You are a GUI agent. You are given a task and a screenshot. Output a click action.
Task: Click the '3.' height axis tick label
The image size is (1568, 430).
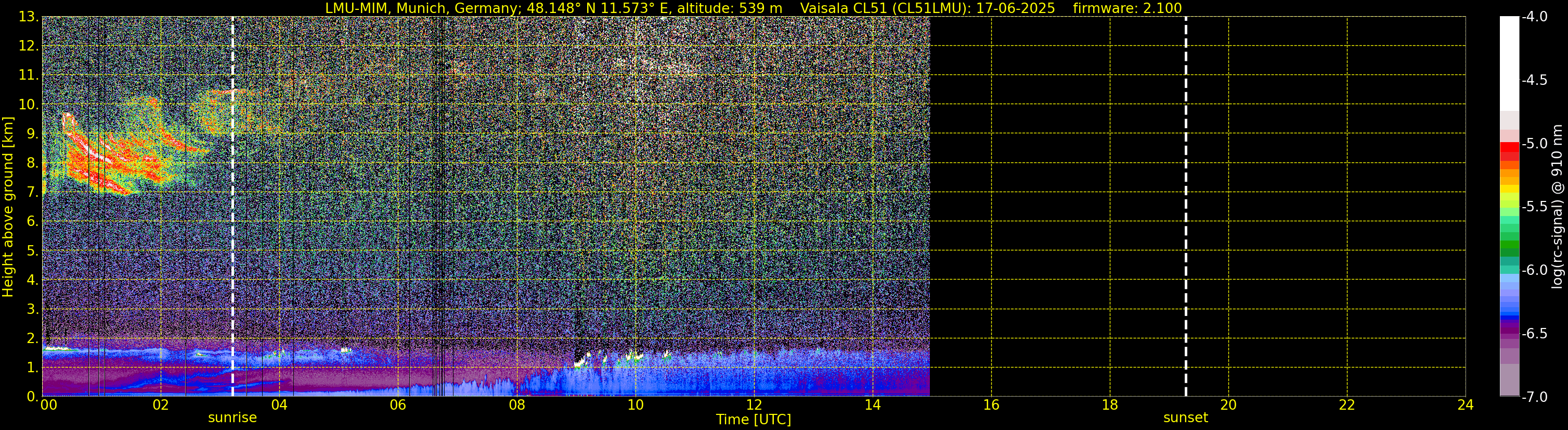coord(32,309)
